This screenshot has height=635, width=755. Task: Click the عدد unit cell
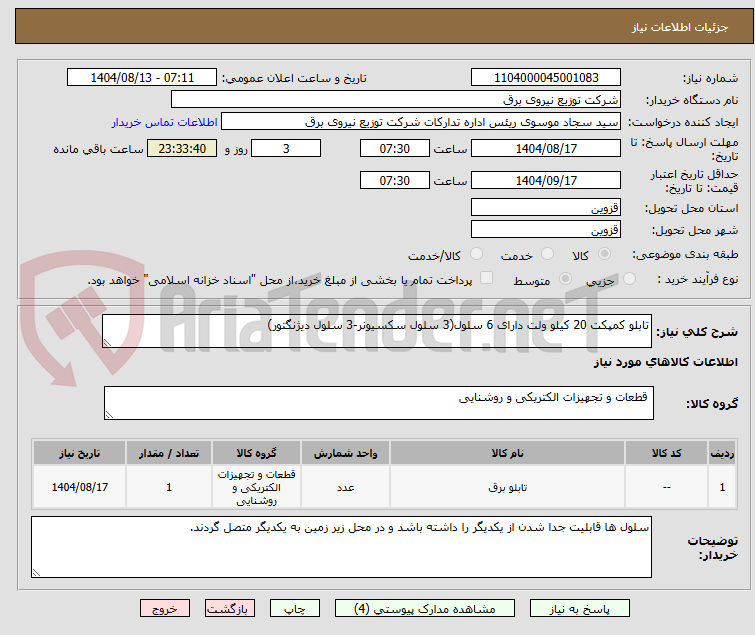346,487
